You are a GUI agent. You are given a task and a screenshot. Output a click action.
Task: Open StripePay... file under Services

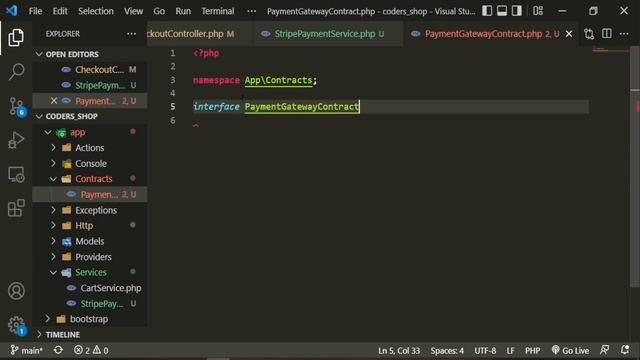click(x=90, y=304)
